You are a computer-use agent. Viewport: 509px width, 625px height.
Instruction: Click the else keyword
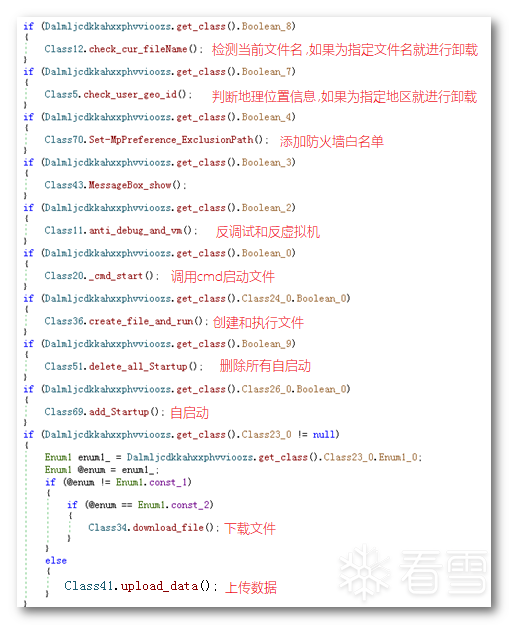coord(56,561)
